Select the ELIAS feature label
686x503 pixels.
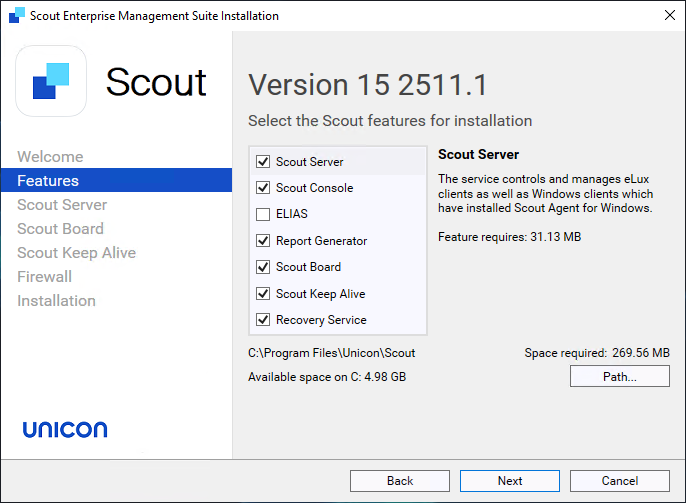pyautogui.click(x=292, y=214)
